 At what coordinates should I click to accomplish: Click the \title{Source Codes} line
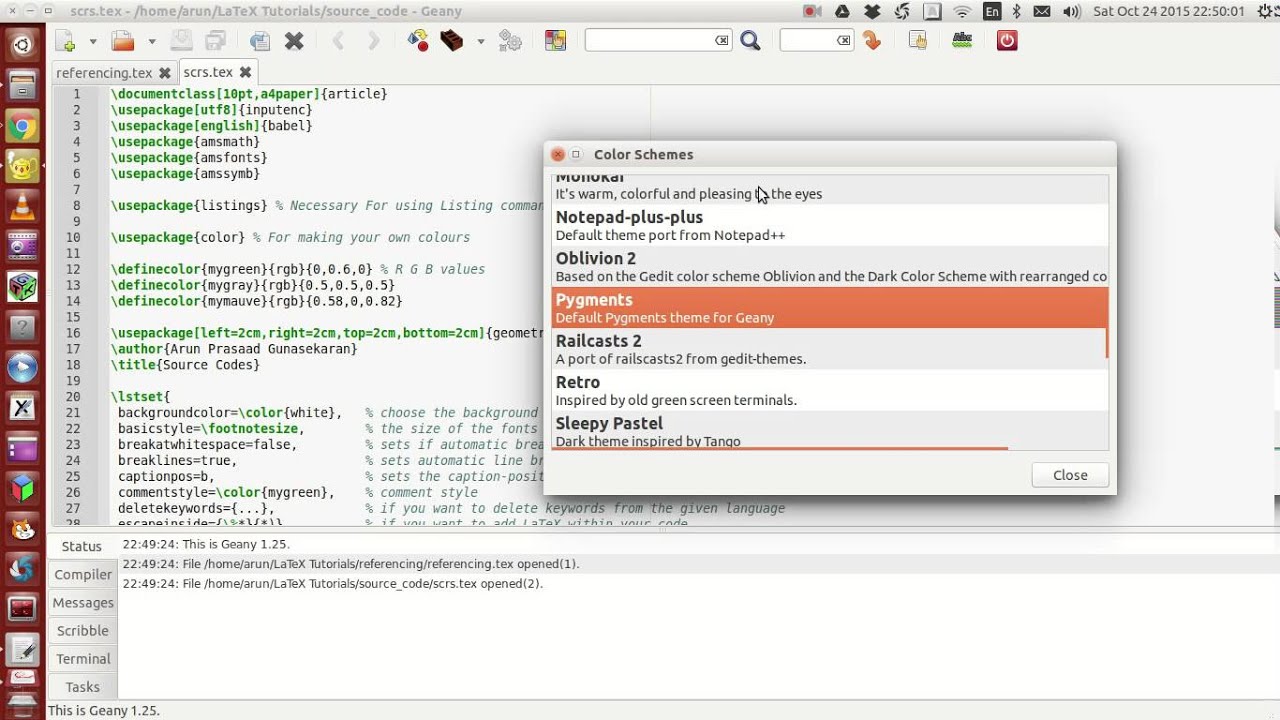(x=185, y=365)
